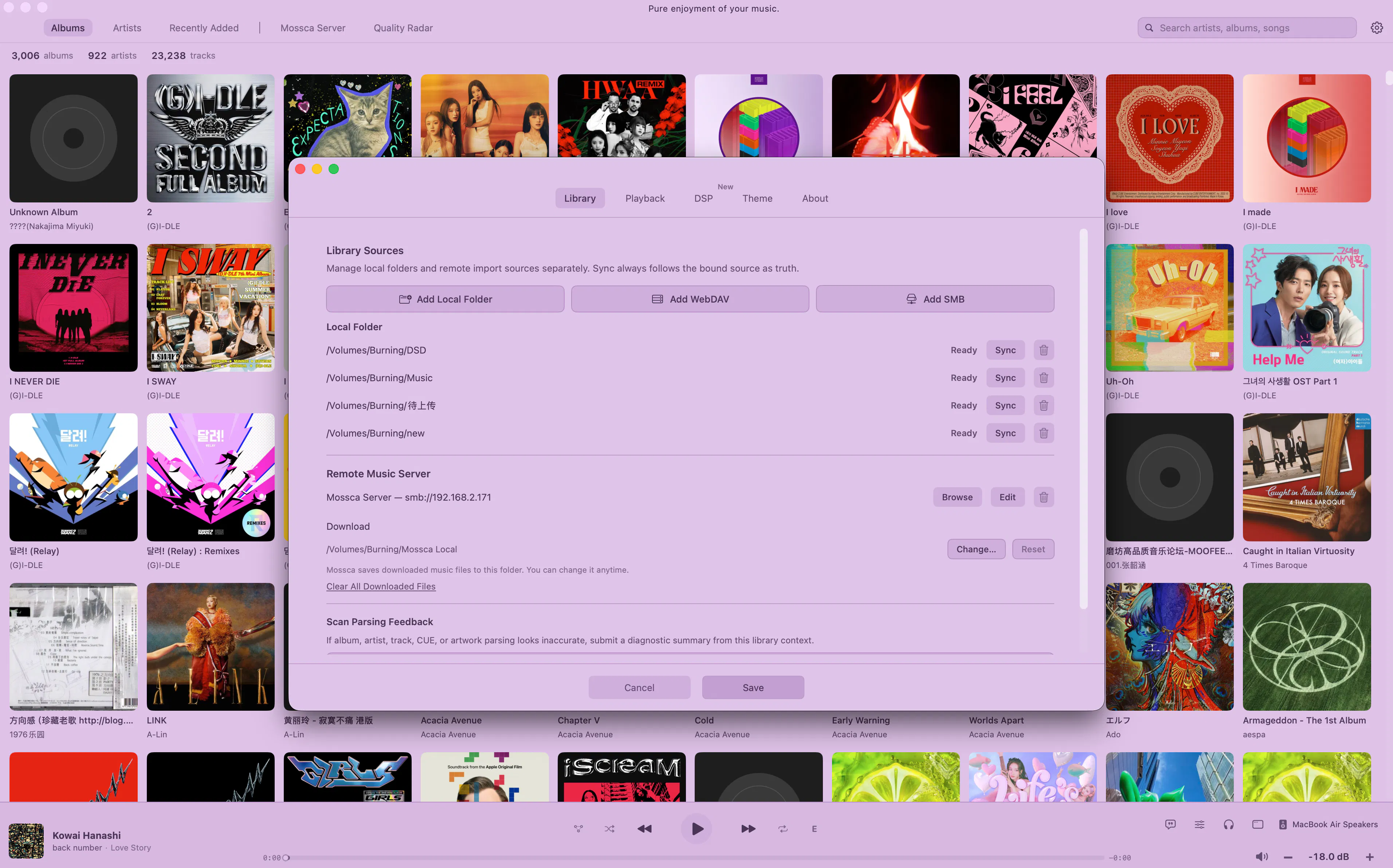Open the equalizer sliders icon

point(1200,824)
